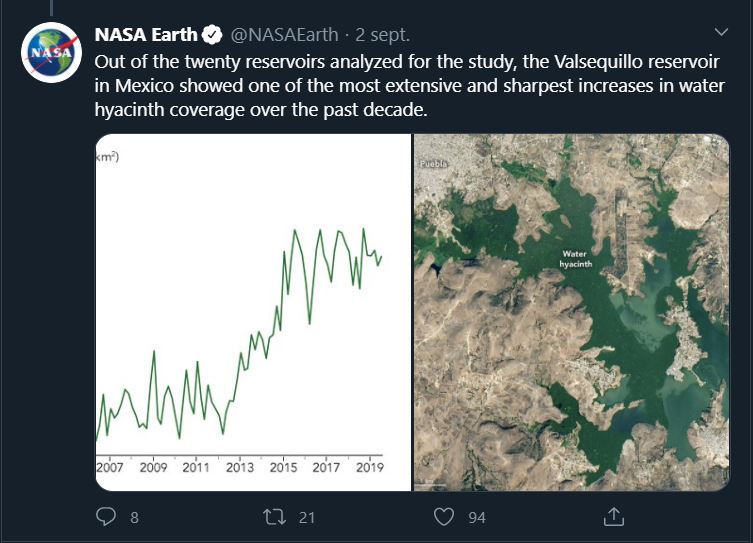The height and width of the screenshot is (543, 753).
Task: Expand the tweet options chevron
Action: (x=721, y=32)
